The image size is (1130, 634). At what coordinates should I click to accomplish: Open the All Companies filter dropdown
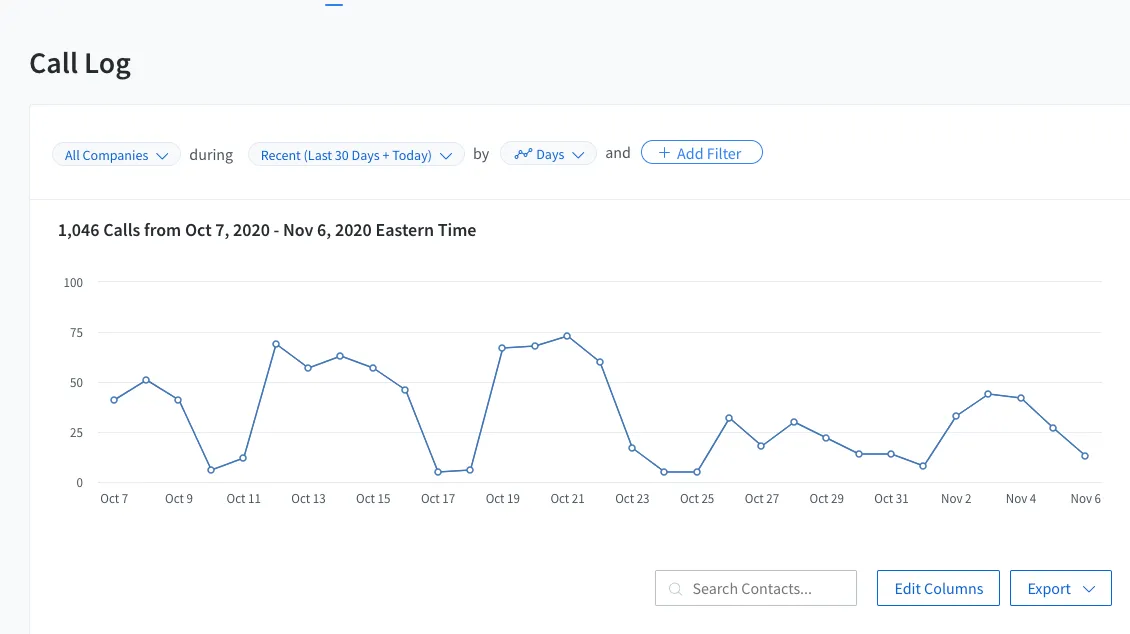(x=116, y=155)
